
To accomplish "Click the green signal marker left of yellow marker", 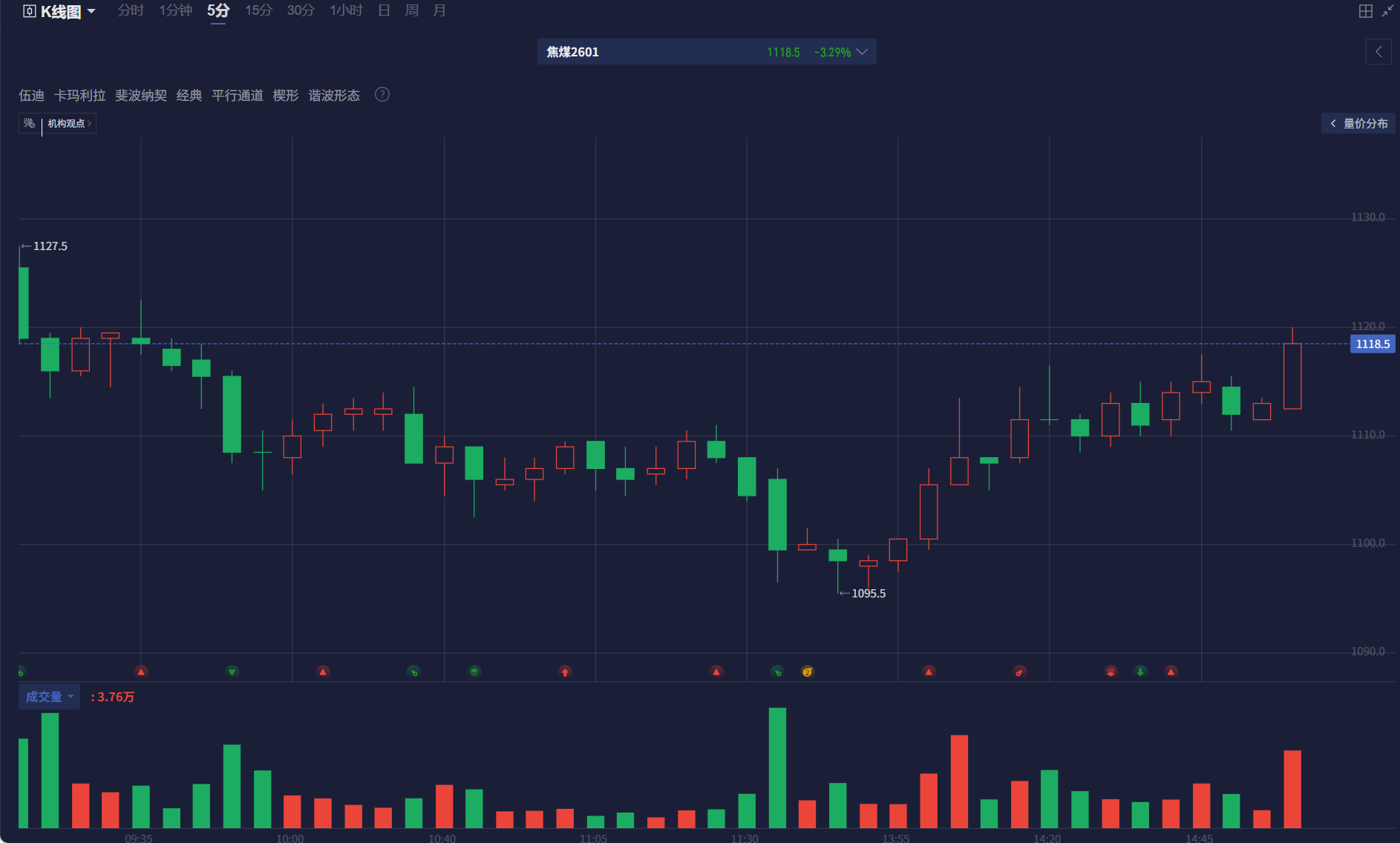I will coord(777,672).
